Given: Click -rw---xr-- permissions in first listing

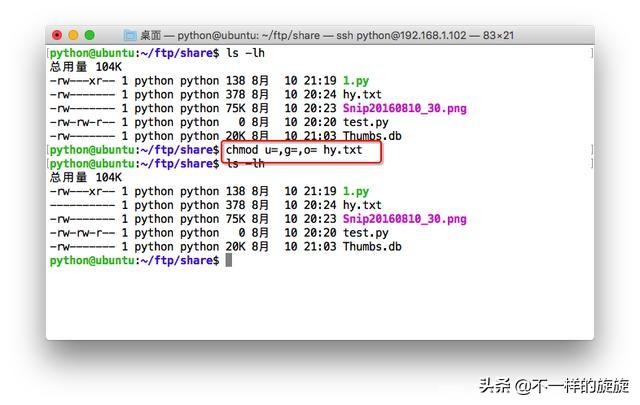Looking at the screenshot, I should point(82,81).
